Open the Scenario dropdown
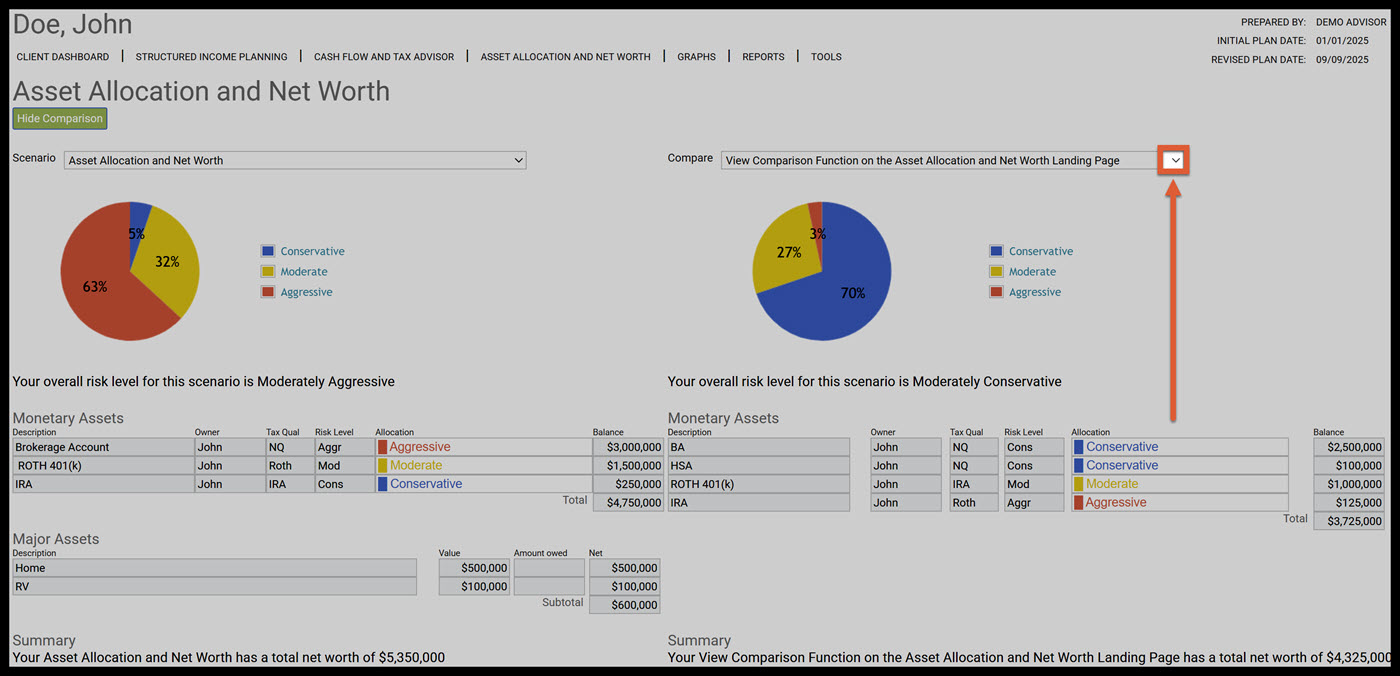 [x=295, y=160]
